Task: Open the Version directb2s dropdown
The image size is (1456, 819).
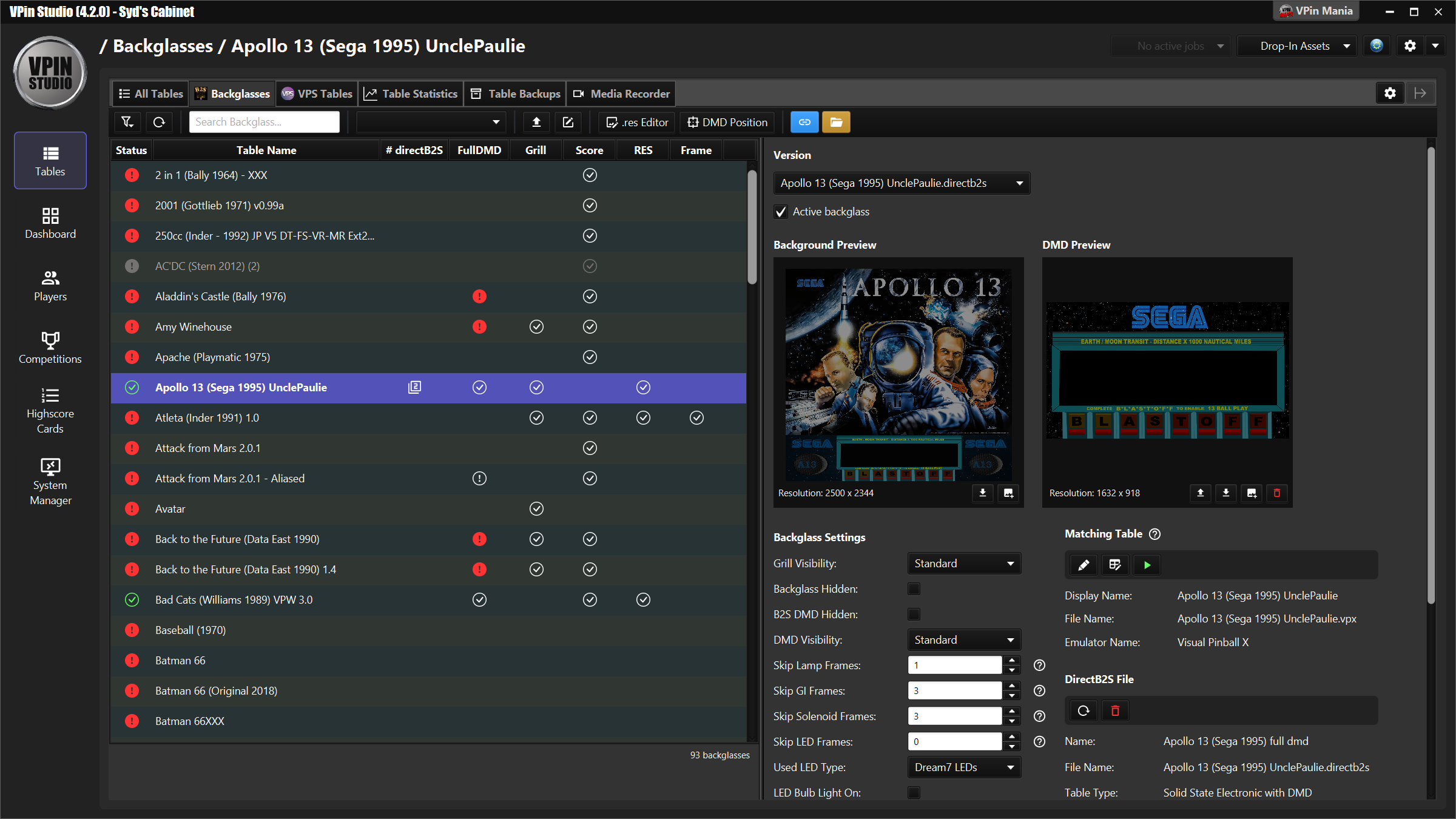Action: pos(902,183)
